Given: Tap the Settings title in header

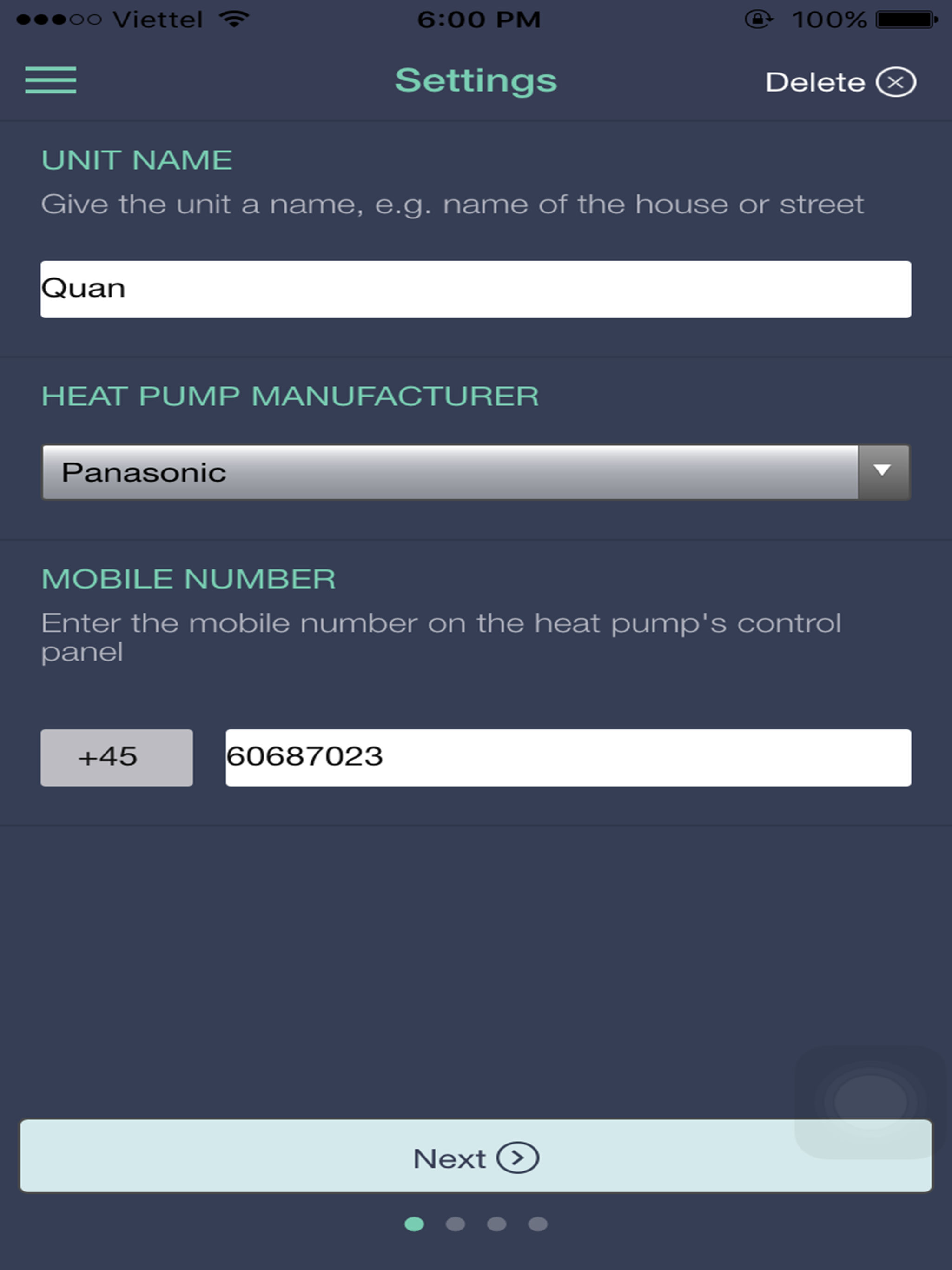Looking at the screenshot, I should click(x=476, y=81).
